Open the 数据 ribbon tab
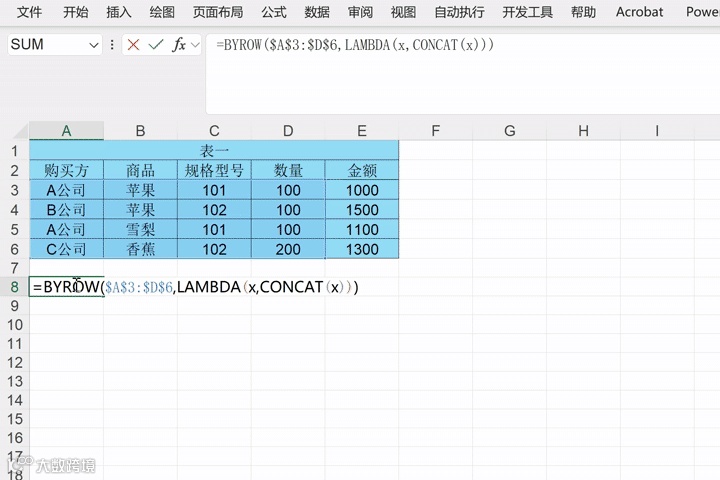 (x=317, y=12)
